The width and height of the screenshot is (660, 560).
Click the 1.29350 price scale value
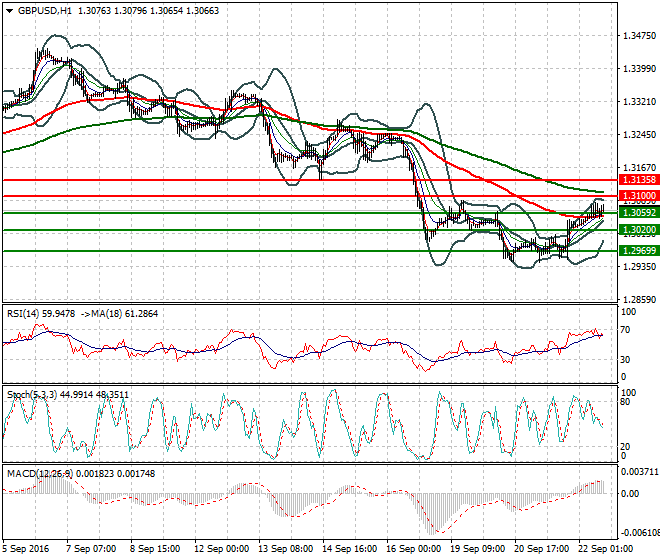click(x=639, y=267)
